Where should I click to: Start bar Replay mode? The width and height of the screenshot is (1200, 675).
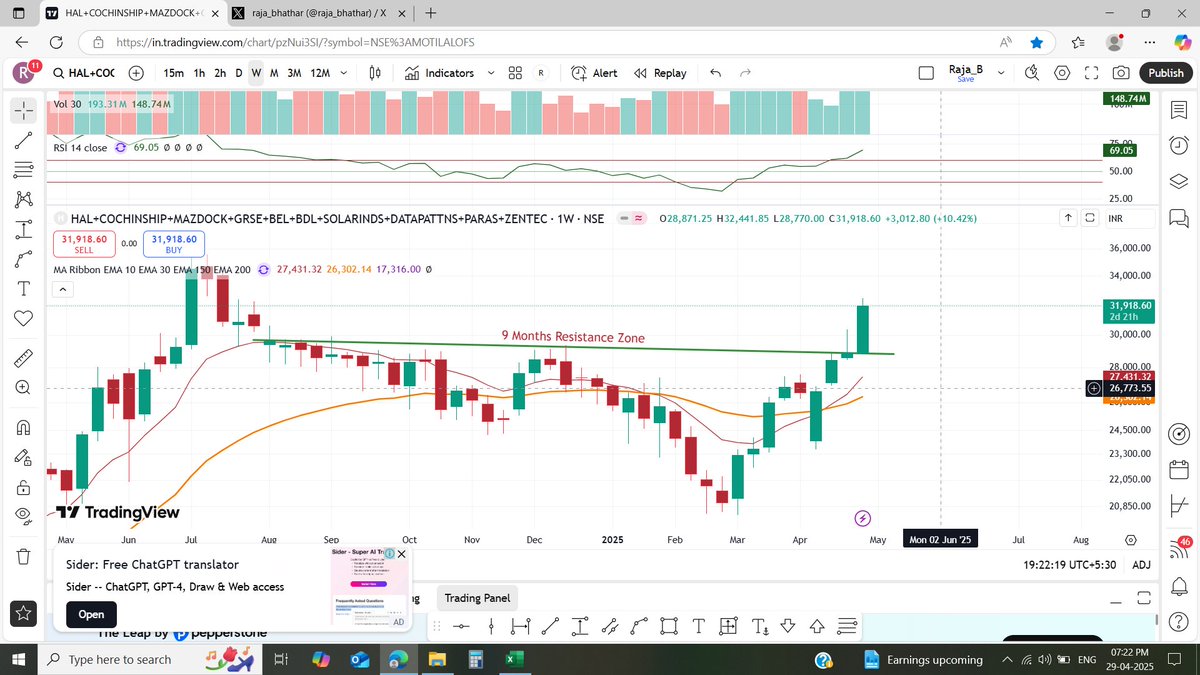point(660,73)
